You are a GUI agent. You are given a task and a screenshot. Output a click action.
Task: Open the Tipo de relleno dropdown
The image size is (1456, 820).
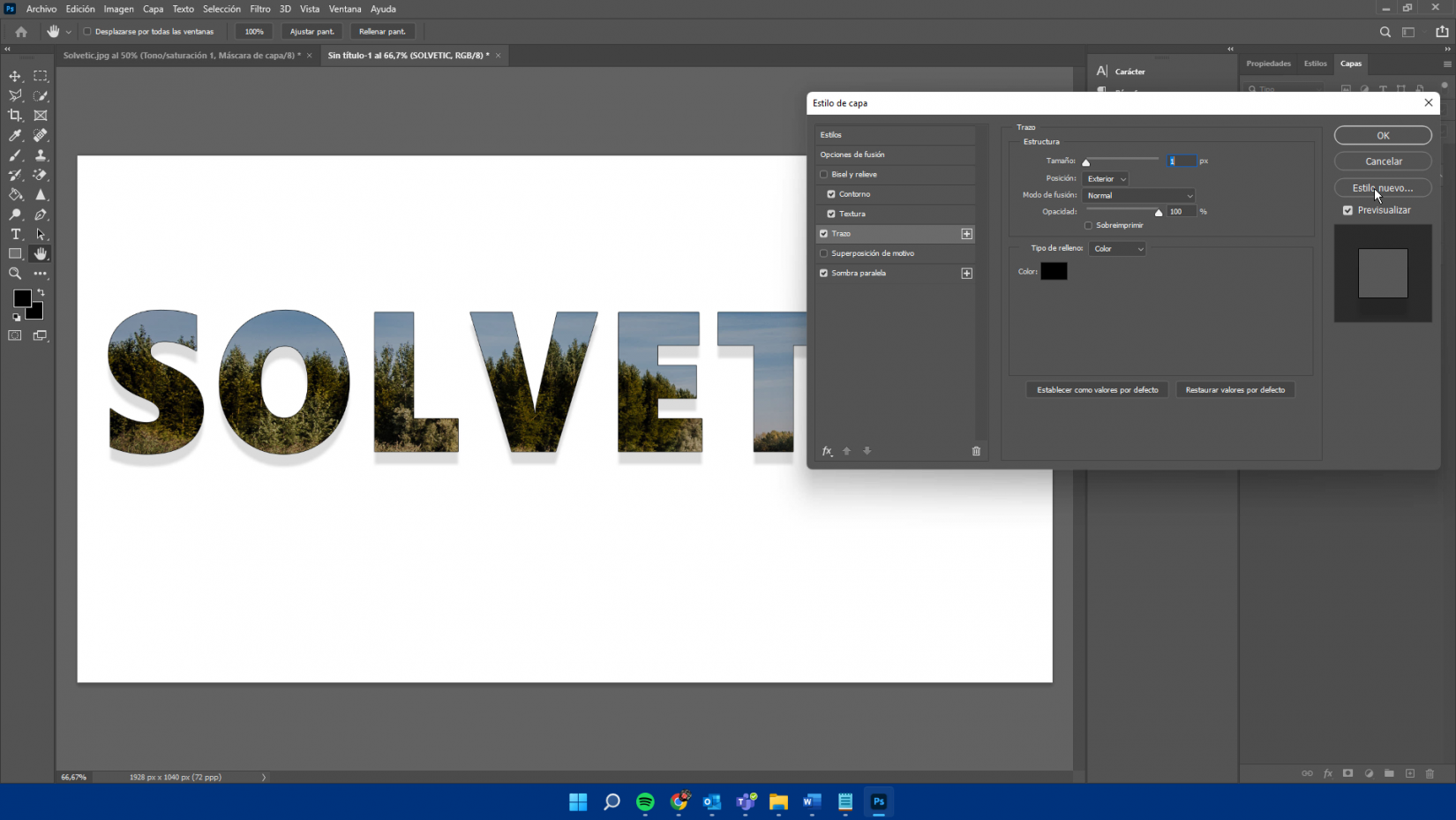[x=1117, y=249]
